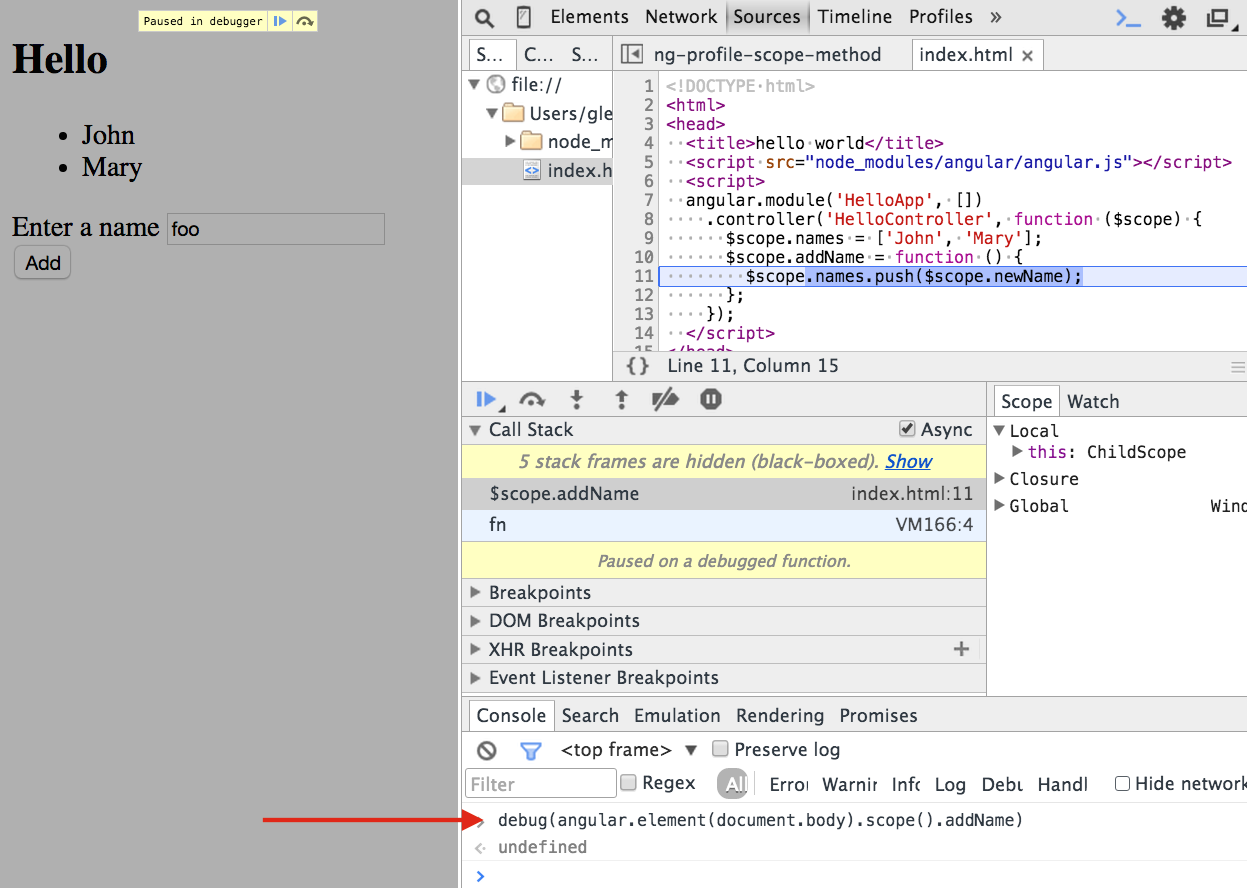
Task: Toggle the console filter funnel
Action: [531, 750]
